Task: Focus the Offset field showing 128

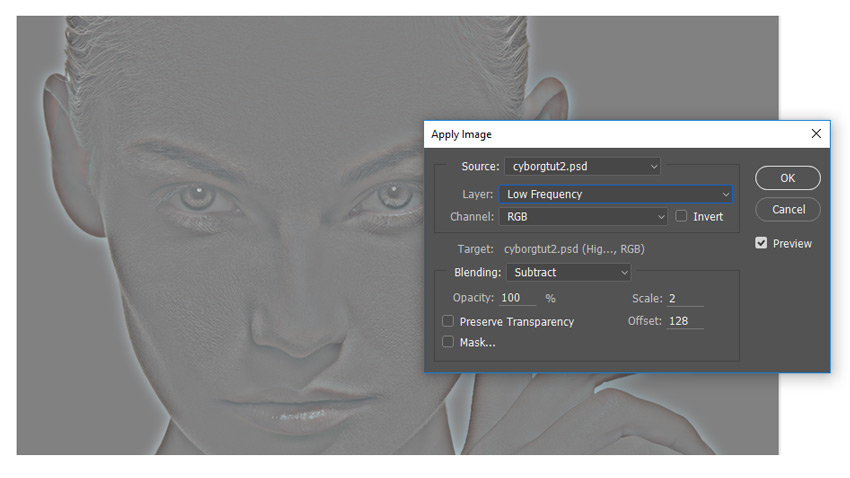Action: [x=685, y=321]
